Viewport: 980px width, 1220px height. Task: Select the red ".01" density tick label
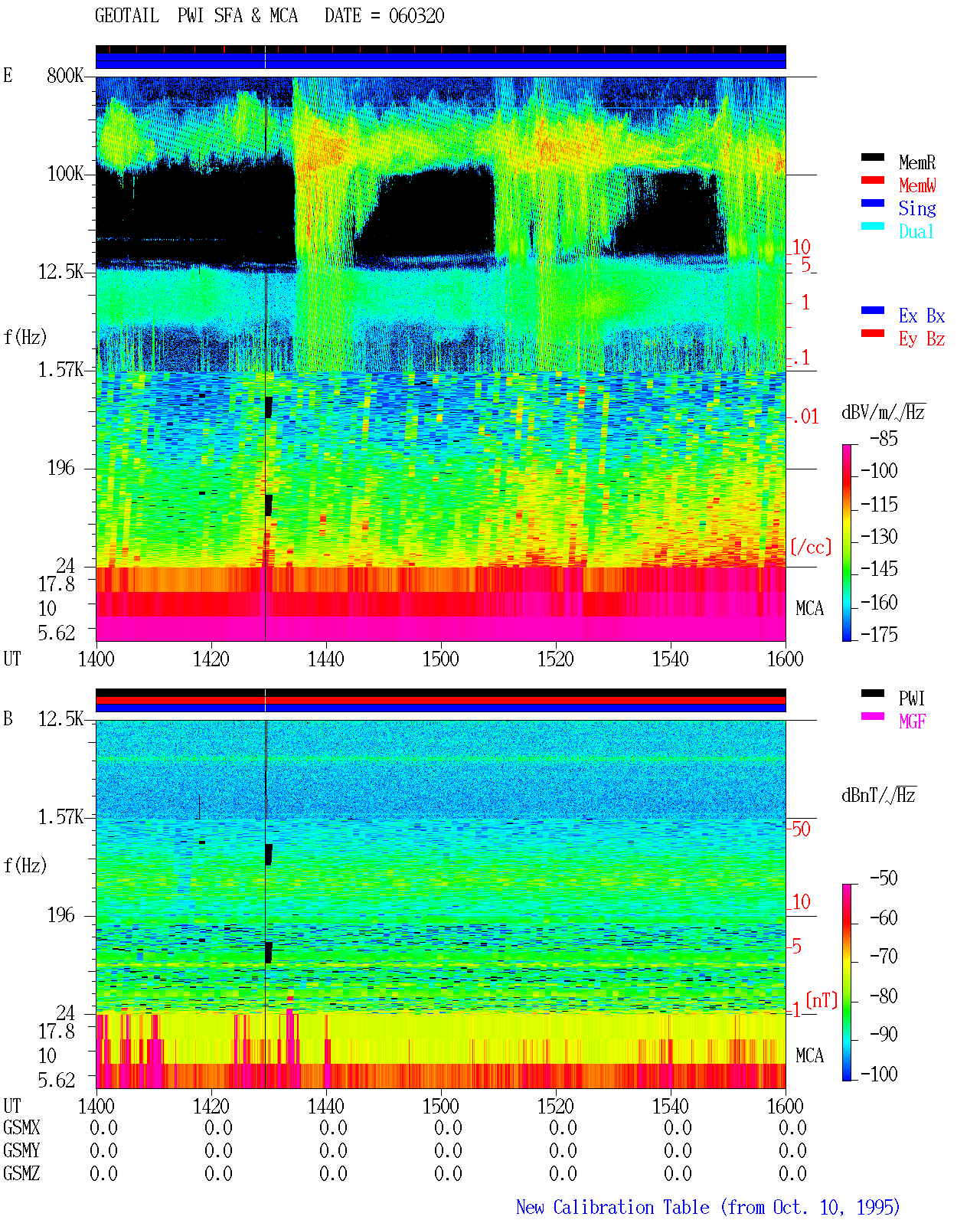click(x=805, y=417)
